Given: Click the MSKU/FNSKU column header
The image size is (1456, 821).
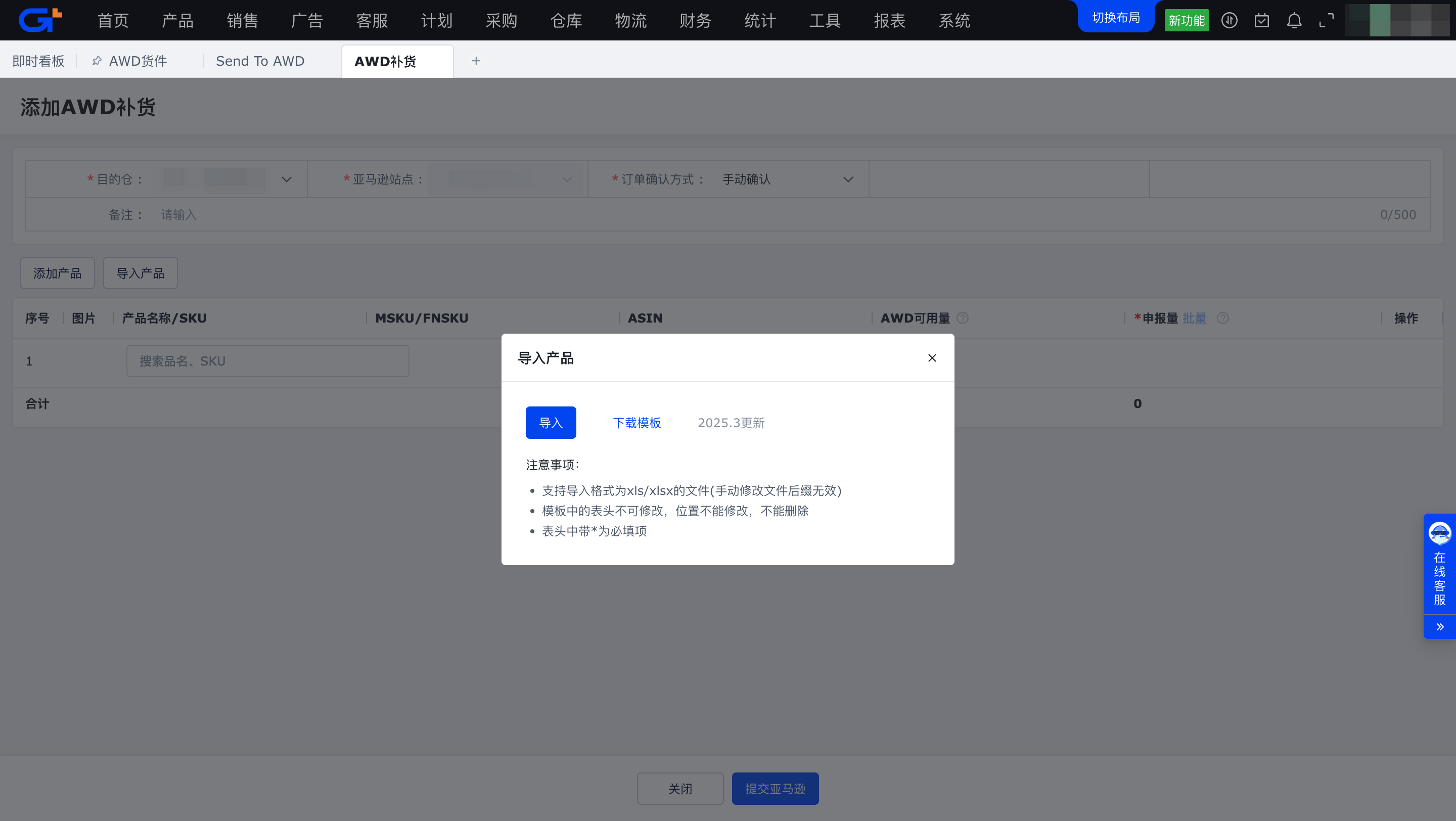Looking at the screenshot, I should 422,318.
